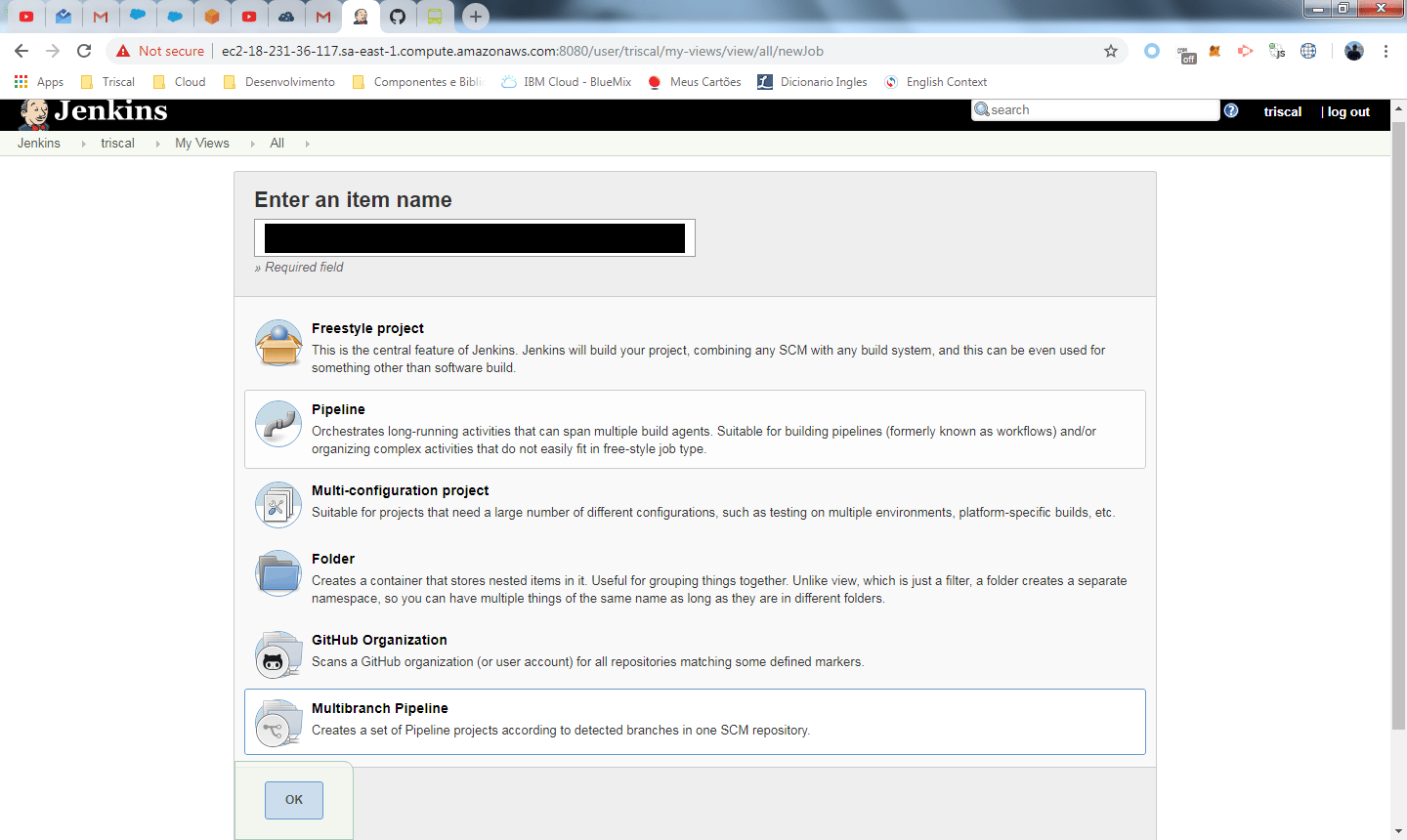The height and width of the screenshot is (840, 1407).
Task: Click the Required field hint text
Action: pyautogui.click(x=299, y=267)
